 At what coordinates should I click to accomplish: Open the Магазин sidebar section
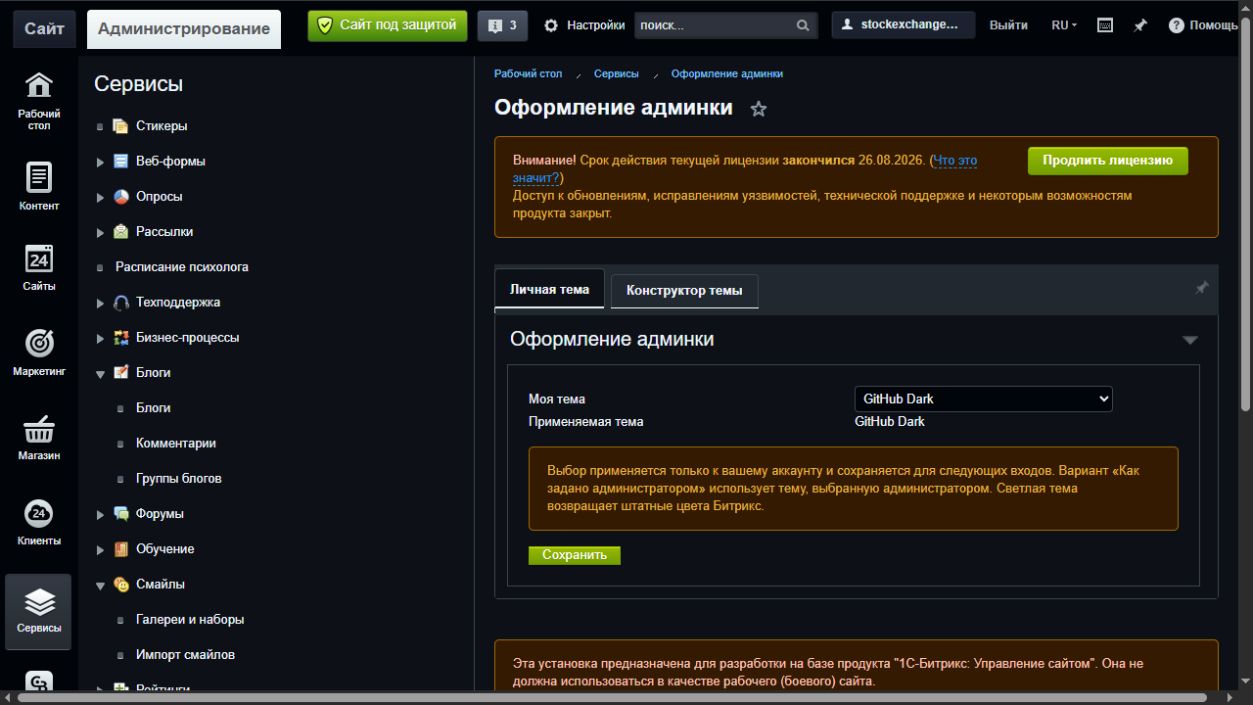(x=39, y=437)
